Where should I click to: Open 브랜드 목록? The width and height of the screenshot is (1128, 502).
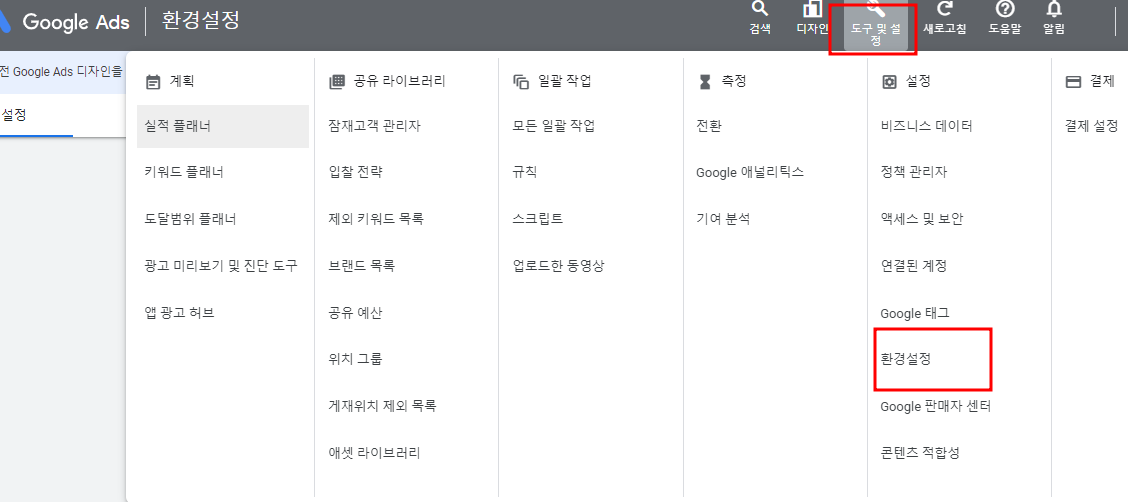[361, 266]
